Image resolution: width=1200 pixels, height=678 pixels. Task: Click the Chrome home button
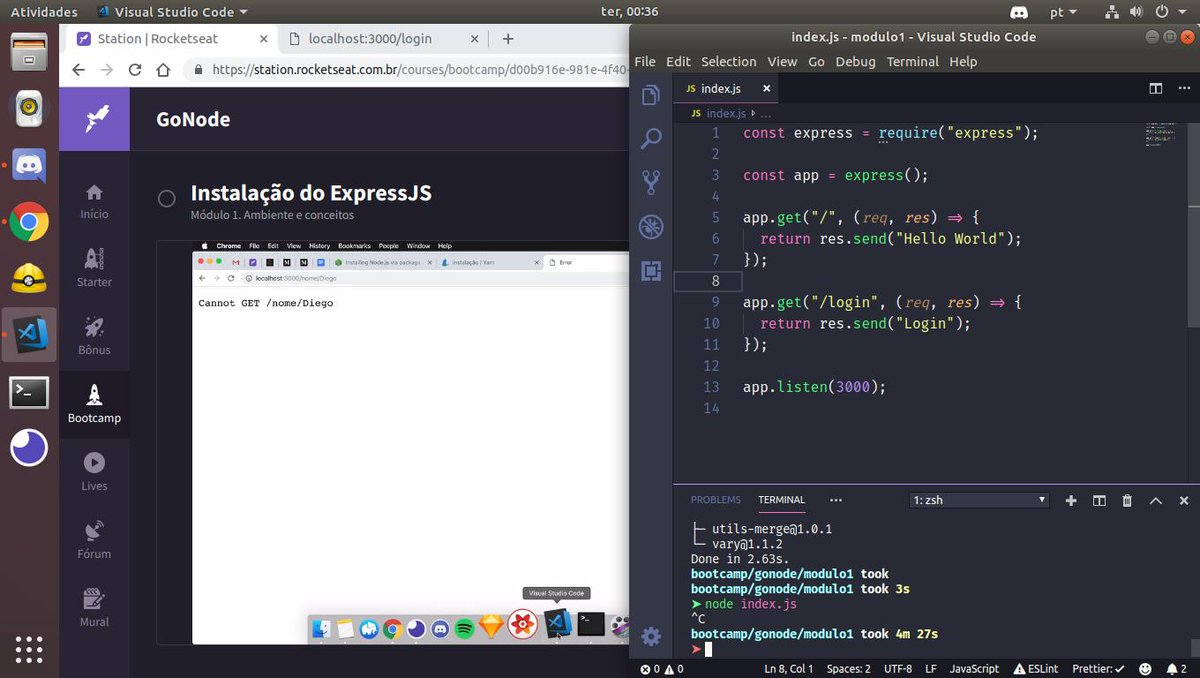163,70
